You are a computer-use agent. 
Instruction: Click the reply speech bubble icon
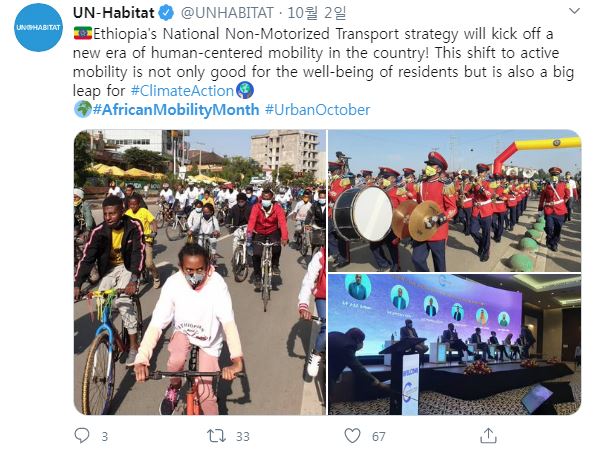tap(82, 435)
